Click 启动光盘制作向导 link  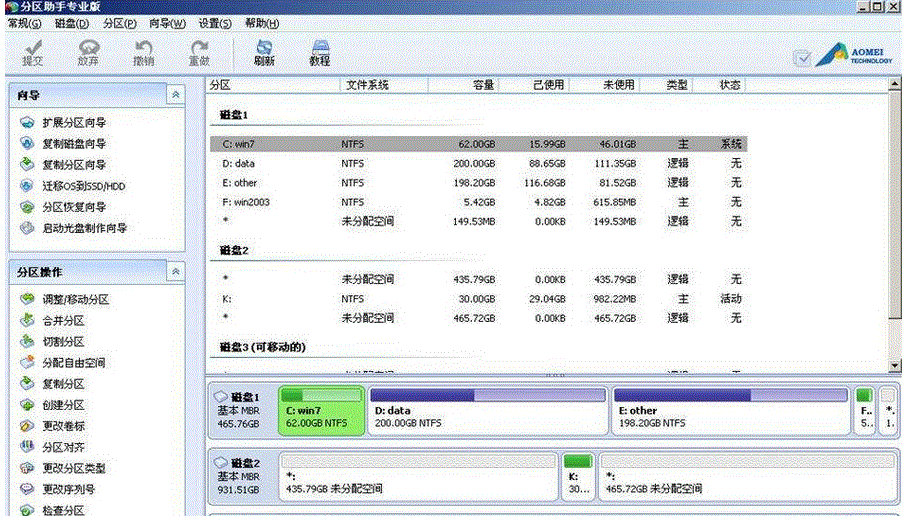click(x=84, y=228)
